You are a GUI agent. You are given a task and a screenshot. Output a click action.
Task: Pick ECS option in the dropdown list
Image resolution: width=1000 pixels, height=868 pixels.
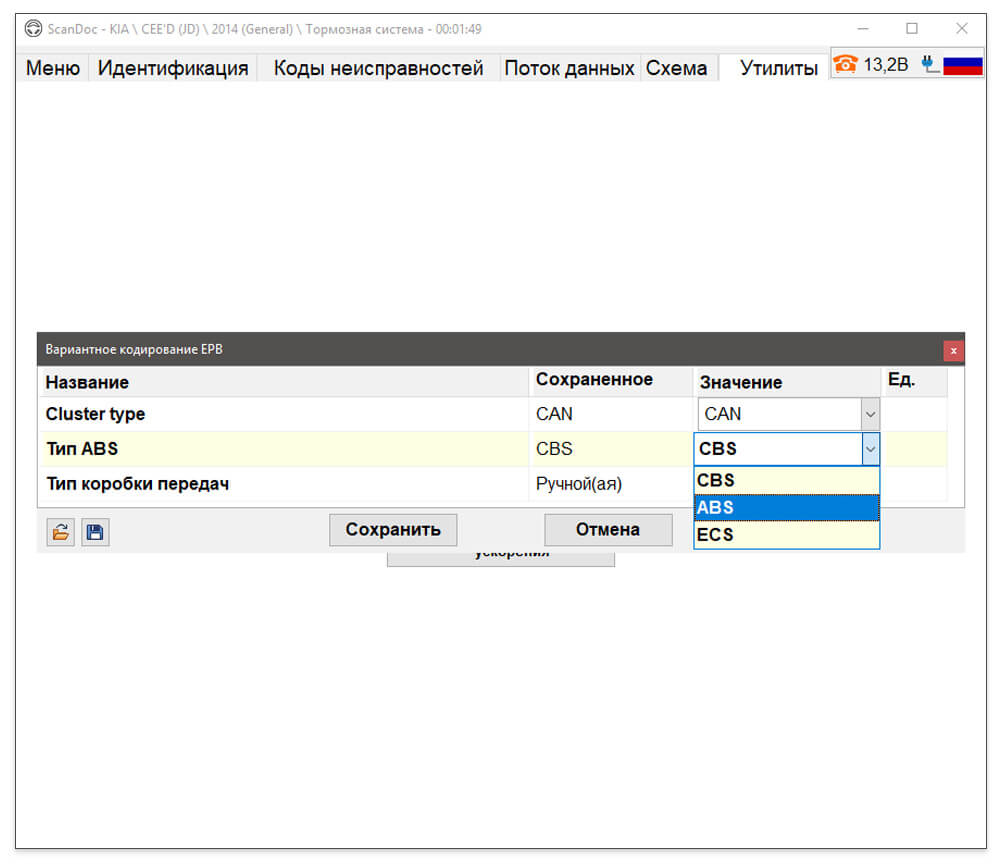point(786,534)
